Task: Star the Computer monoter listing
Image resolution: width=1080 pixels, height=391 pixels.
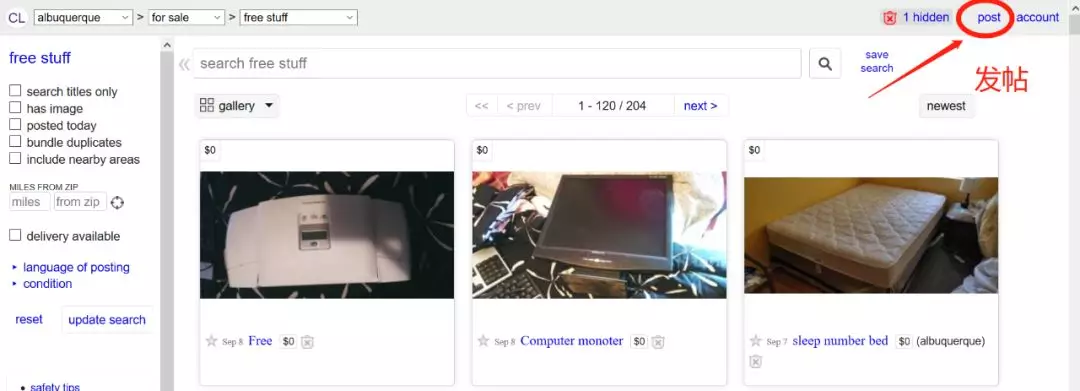Action: coord(484,341)
